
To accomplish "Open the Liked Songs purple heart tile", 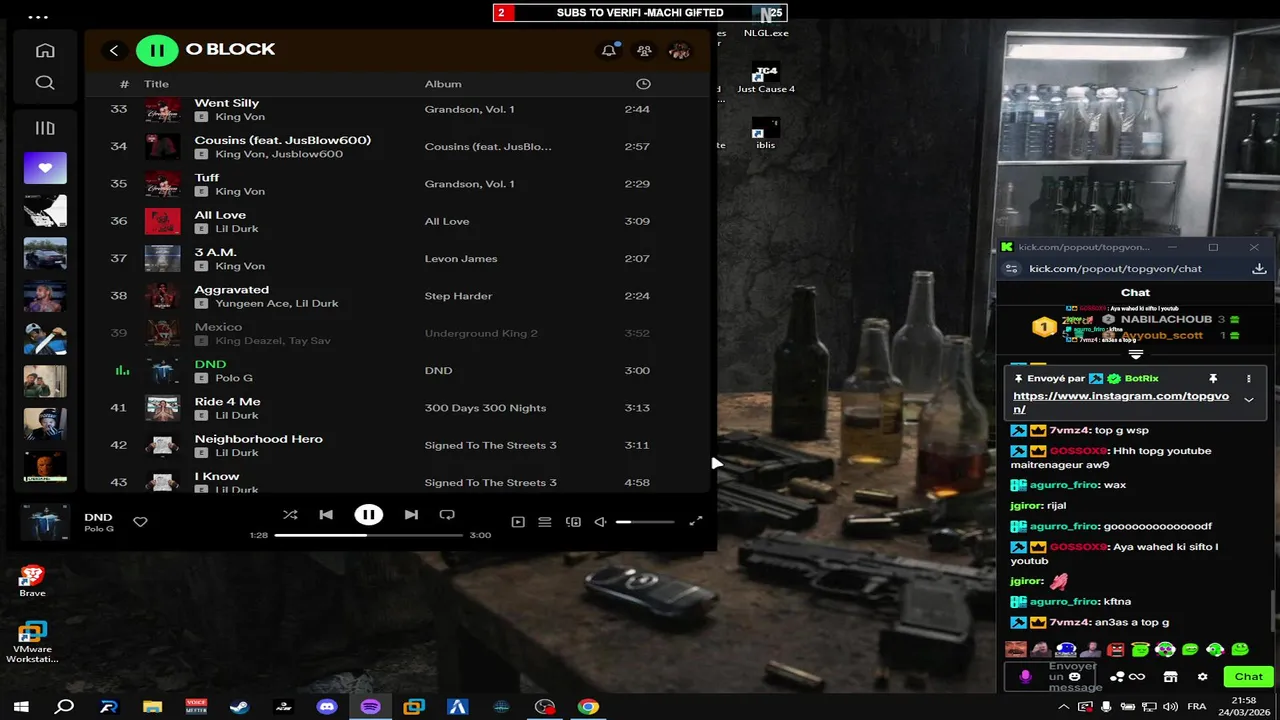I will tap(45, 168).
